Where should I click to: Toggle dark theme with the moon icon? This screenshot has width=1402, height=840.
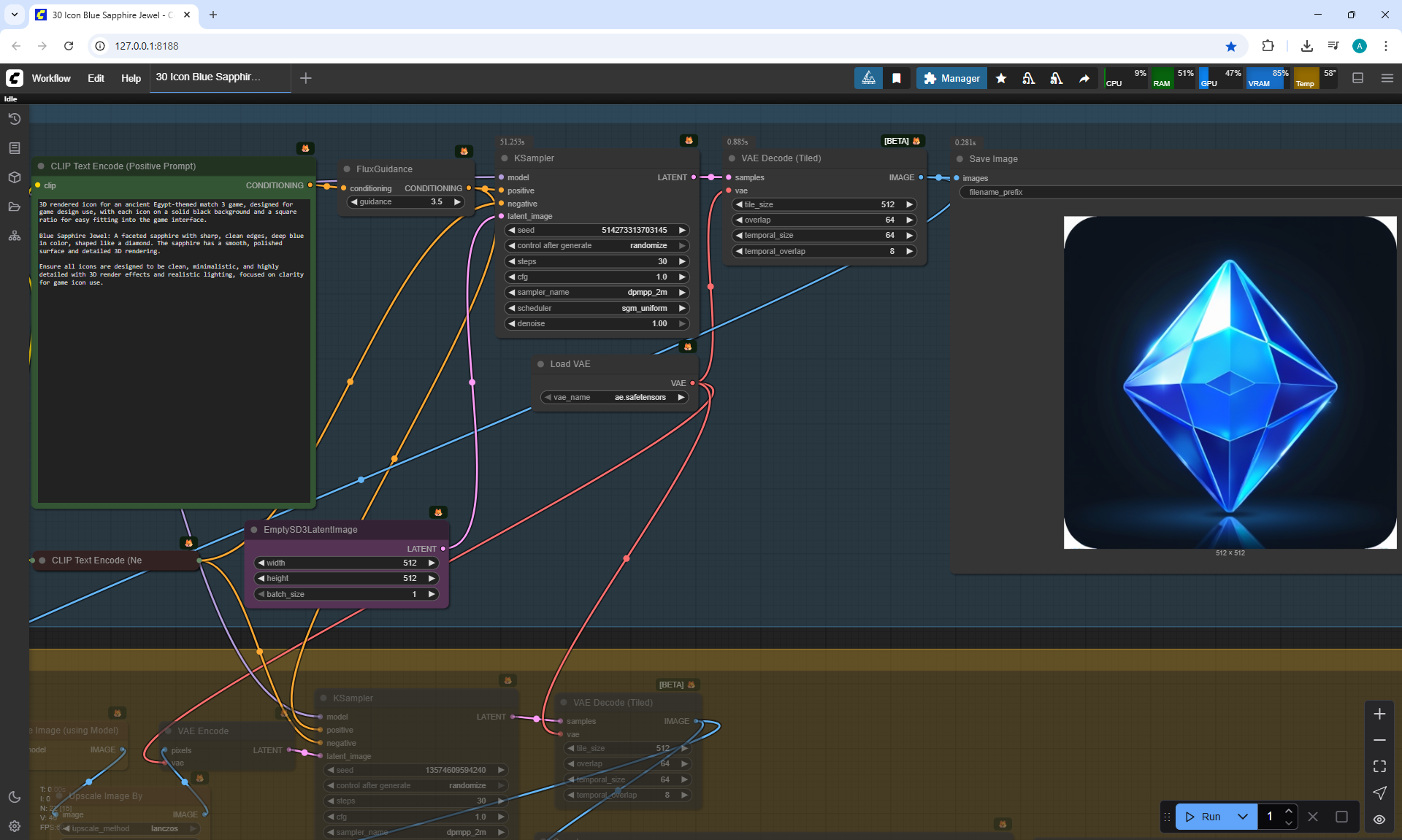pos(15,797)
